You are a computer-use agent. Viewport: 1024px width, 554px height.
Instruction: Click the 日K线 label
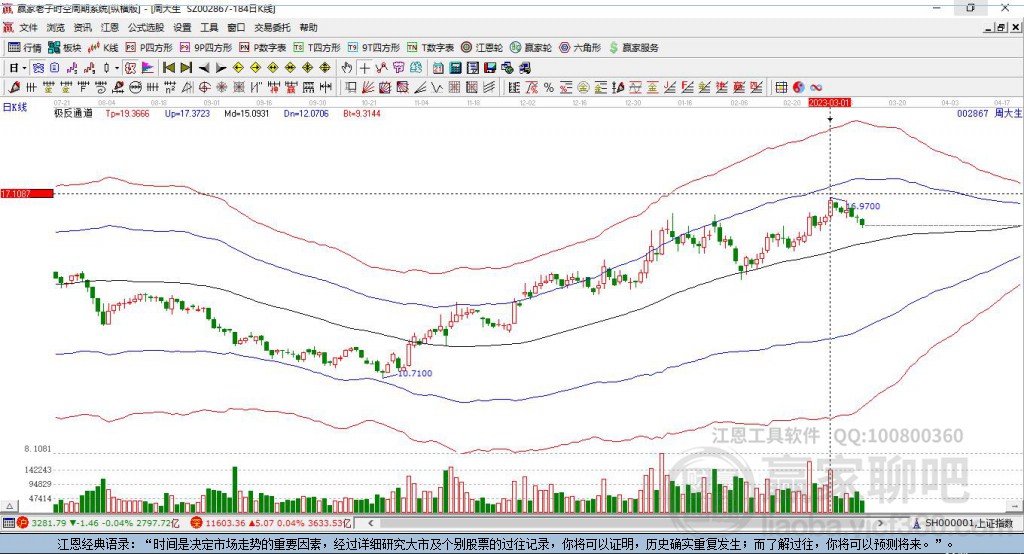click(x=14, y=107)
